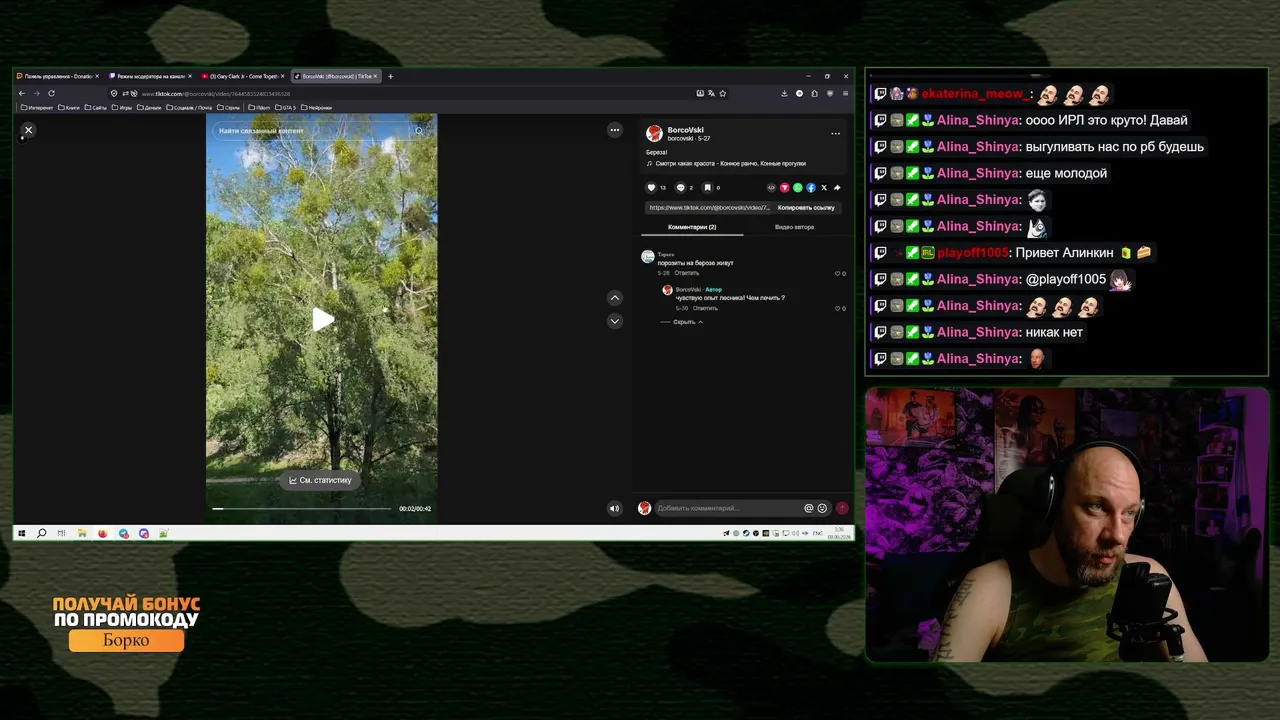Viewport: 1280px width, 720px height.
Task: Open the post options three-dot menu
Action: pyautogui.click(x=835, y=133)
